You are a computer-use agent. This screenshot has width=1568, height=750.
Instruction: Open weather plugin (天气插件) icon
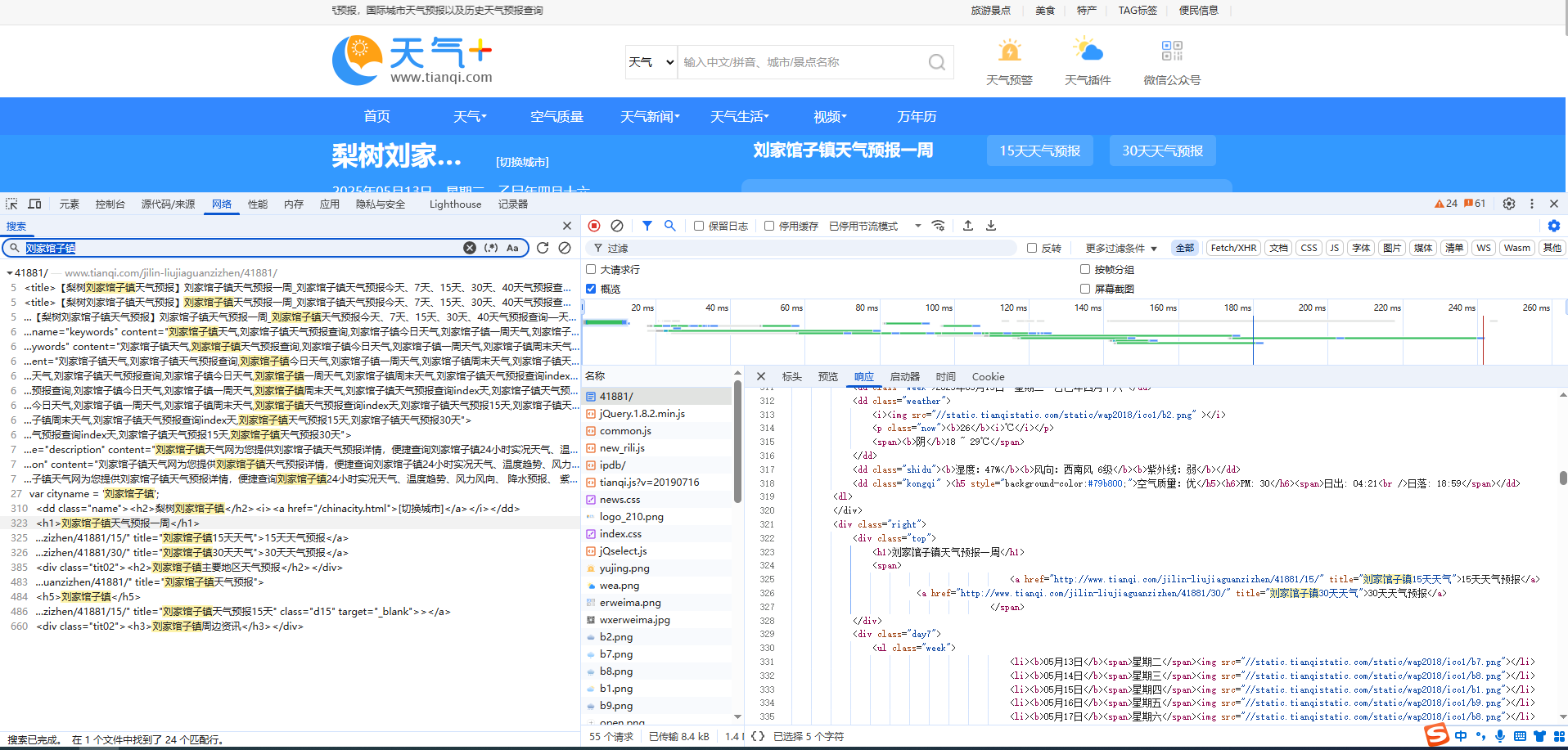coord(1088,51)
